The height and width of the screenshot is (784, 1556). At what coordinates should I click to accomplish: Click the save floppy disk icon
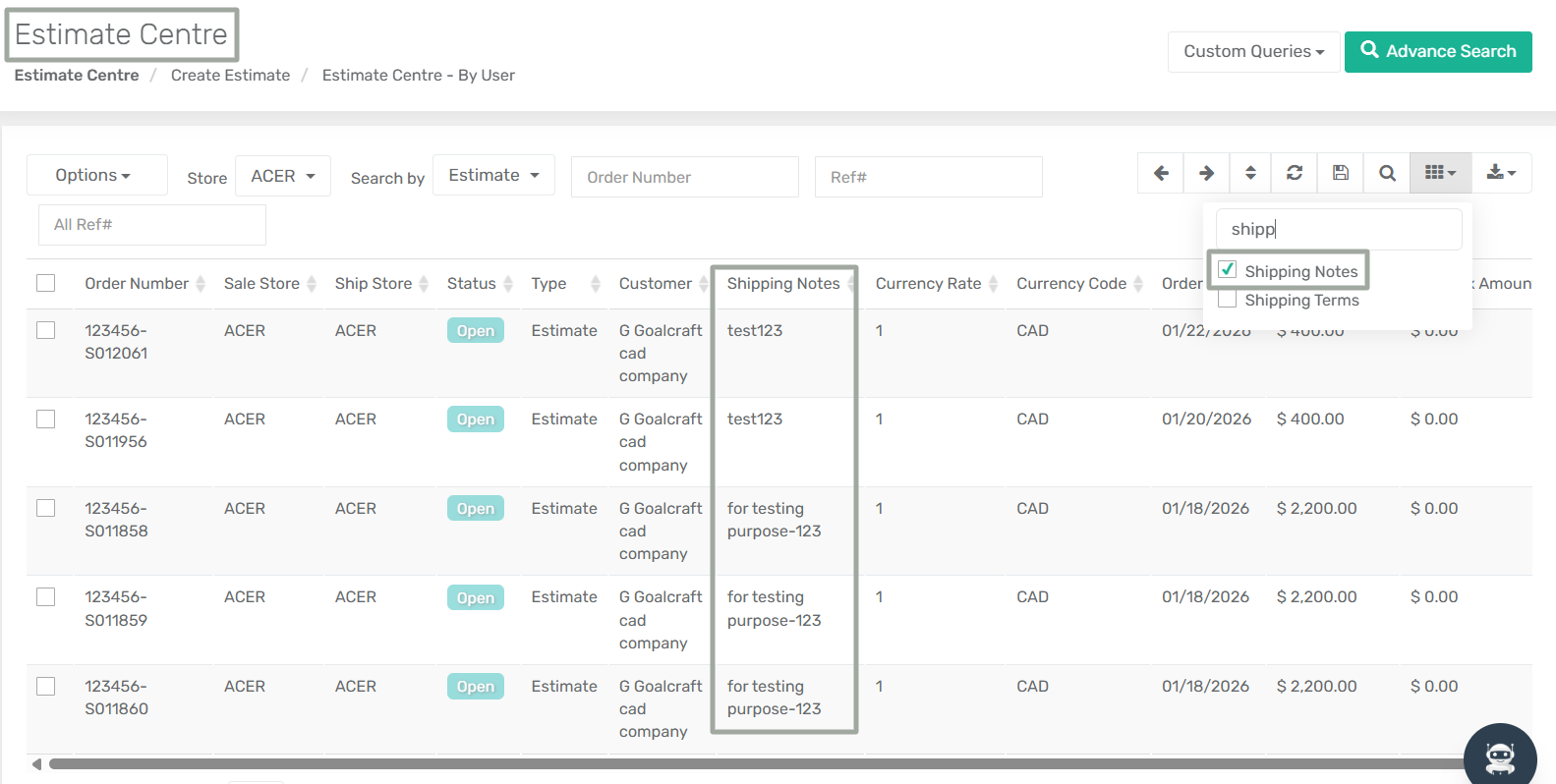1340,173
